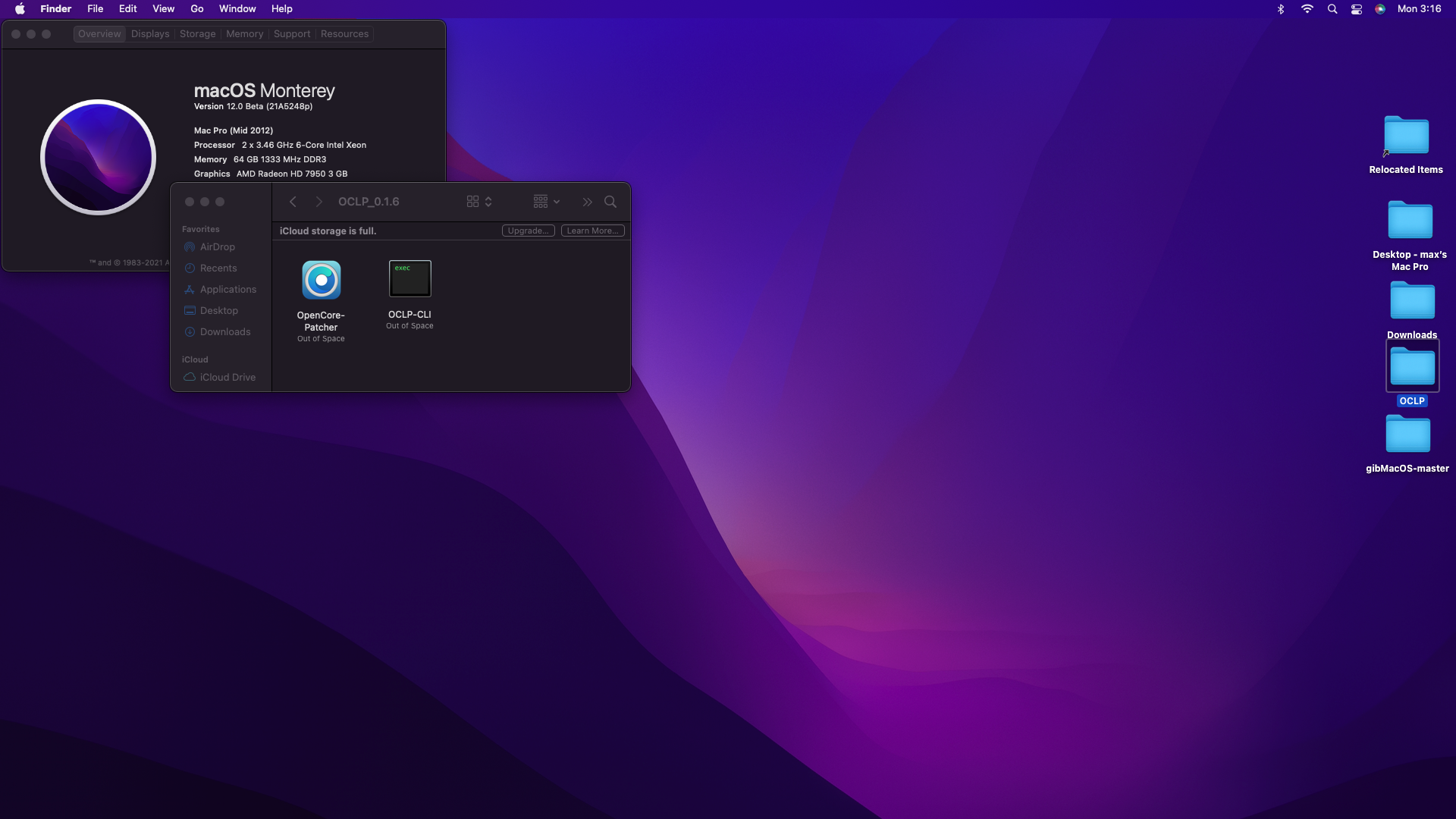The image size is (1456, 819).
Task: Click the Upgrade iCloud storage button
Action: point(528,231)
